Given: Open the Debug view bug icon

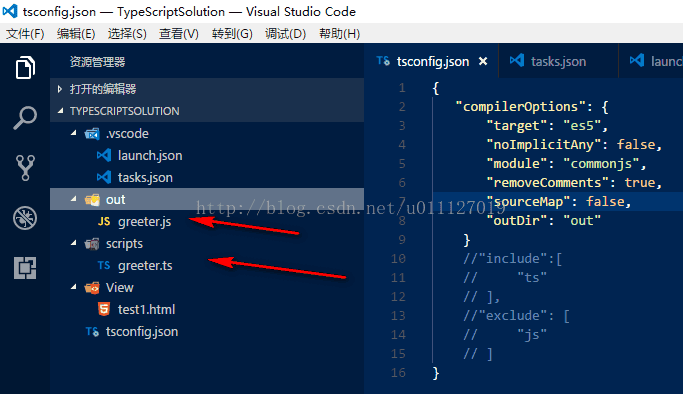Looking at the screenshot, I should click(25, 218).
